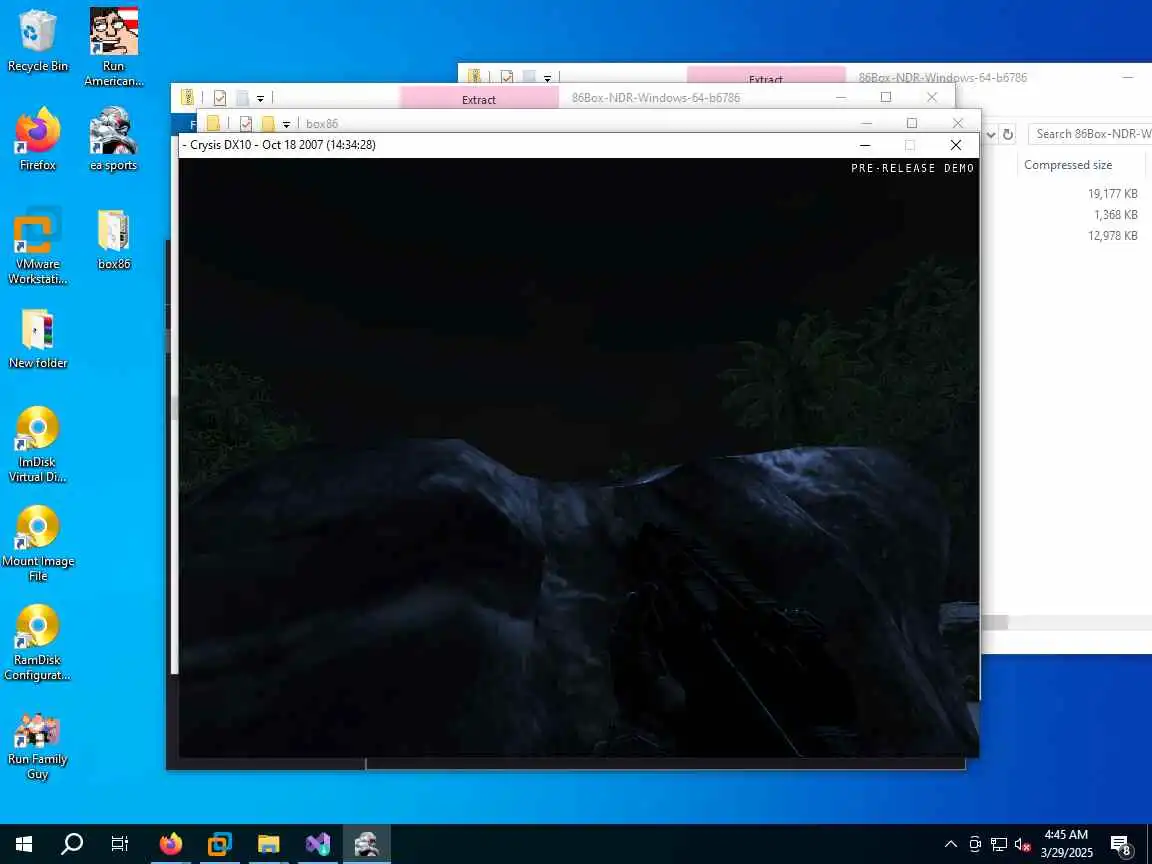Image resolution: width=1152 pixels, height=864 pixels.
Task: Open the muted volume tray icon
Action: click(x=1022, y=844)
